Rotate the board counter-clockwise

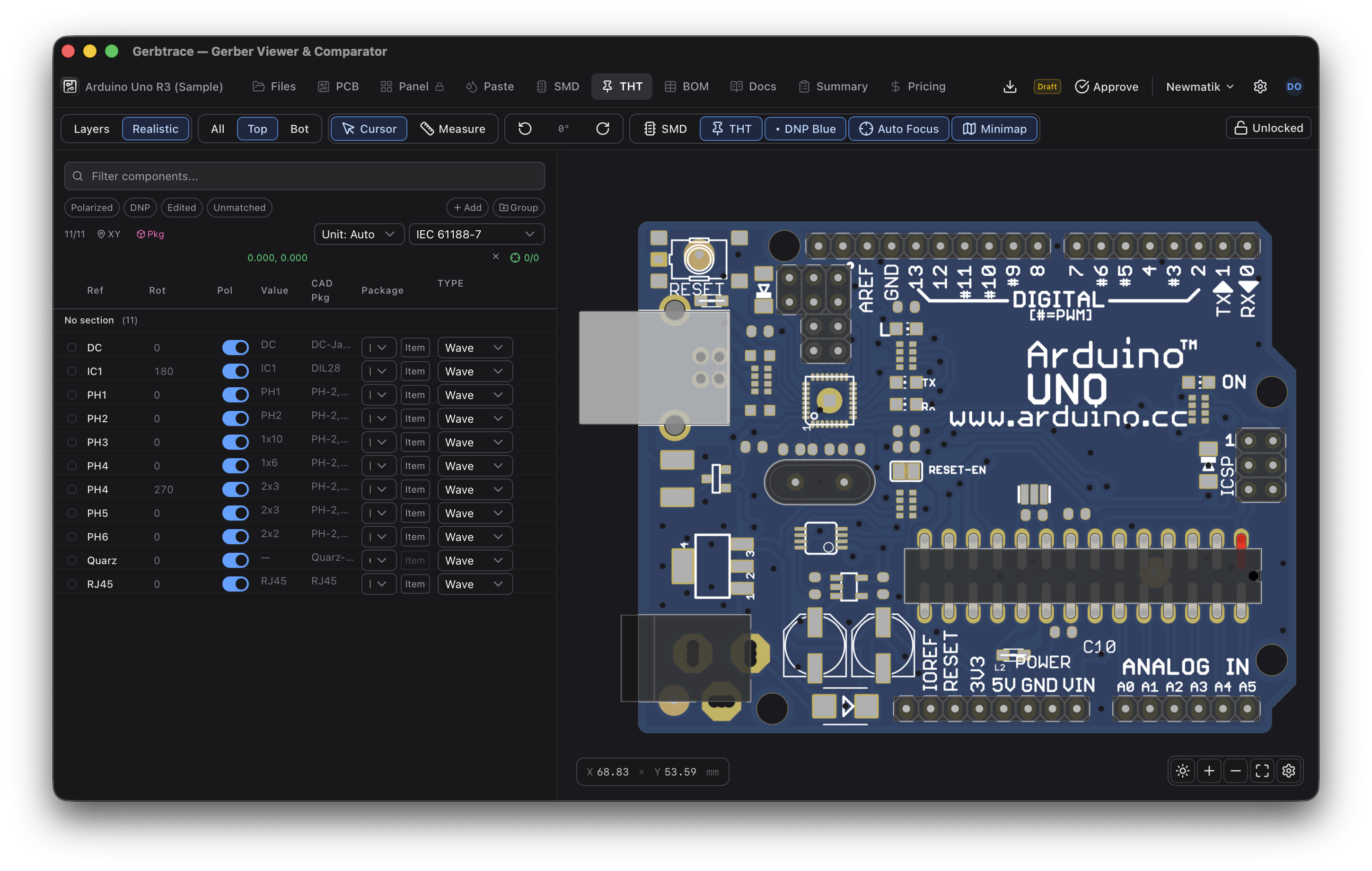[x=525, y=129]
